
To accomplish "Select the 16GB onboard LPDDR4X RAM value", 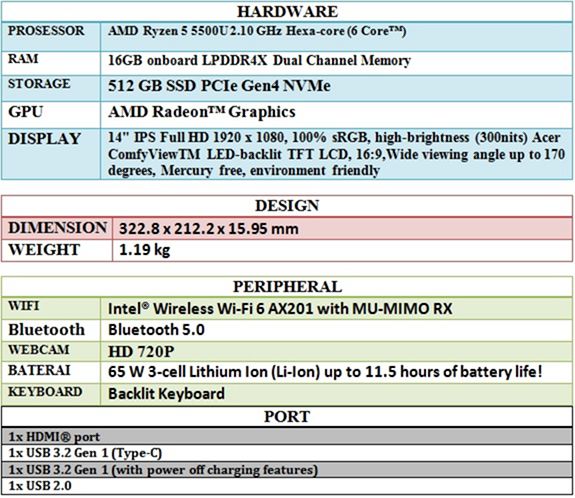I will [259, 61].
